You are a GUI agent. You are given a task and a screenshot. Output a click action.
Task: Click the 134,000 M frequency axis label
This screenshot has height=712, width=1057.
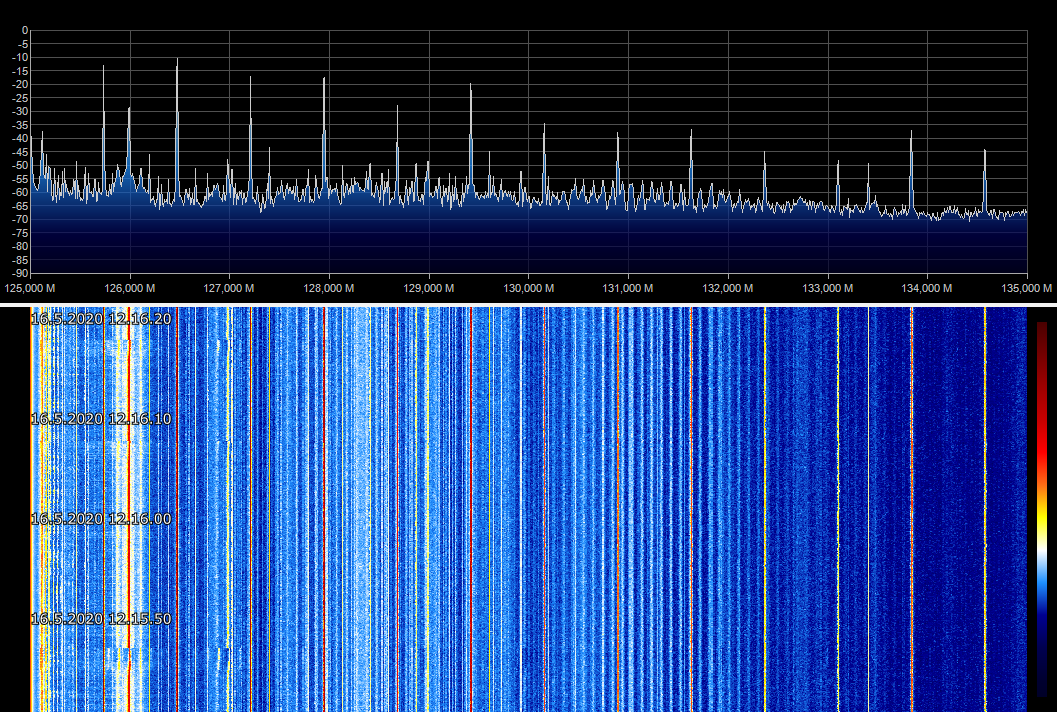pyautogui.click(x=928, y=288)
